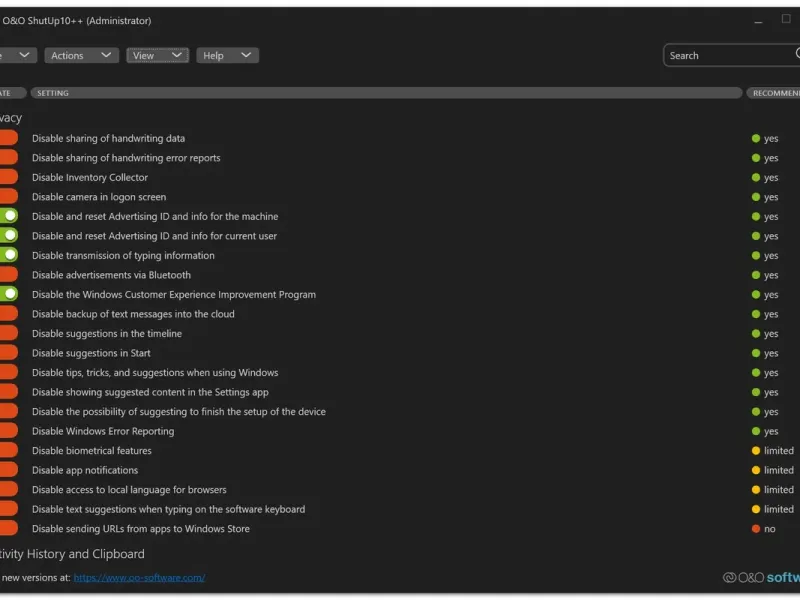The width and height of the screenshot is (800, 600).
Task: Select 'Disable the possibility of suggesting to finish the setup'
Action: (179, 411)
